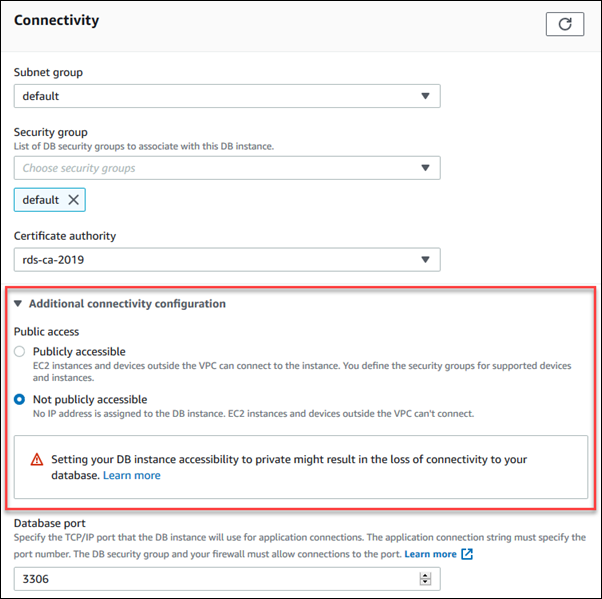Click the warning triangle icon

click(x=37, y=460)
